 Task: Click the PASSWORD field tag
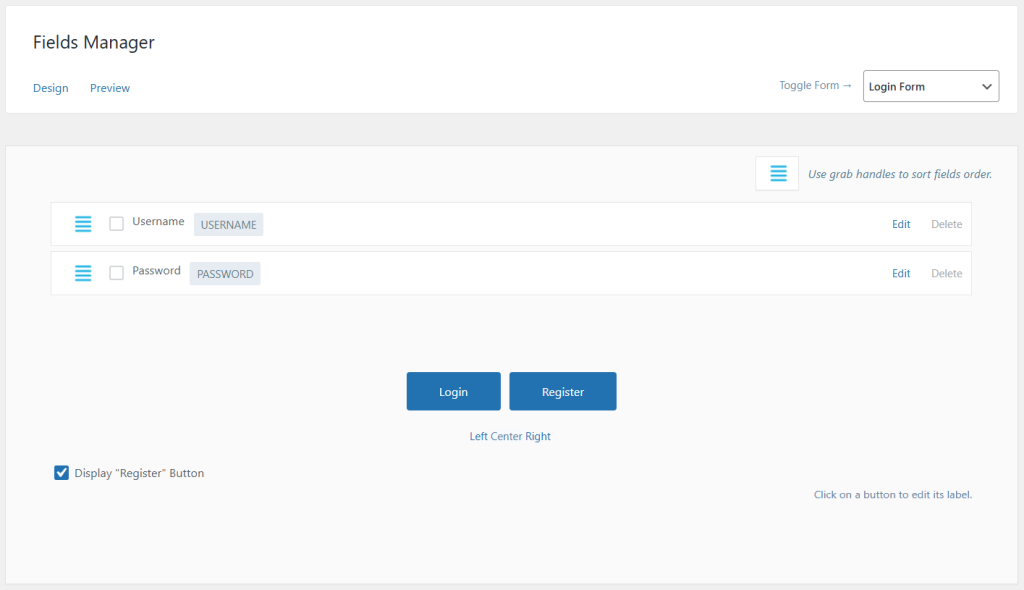(225, 274)
